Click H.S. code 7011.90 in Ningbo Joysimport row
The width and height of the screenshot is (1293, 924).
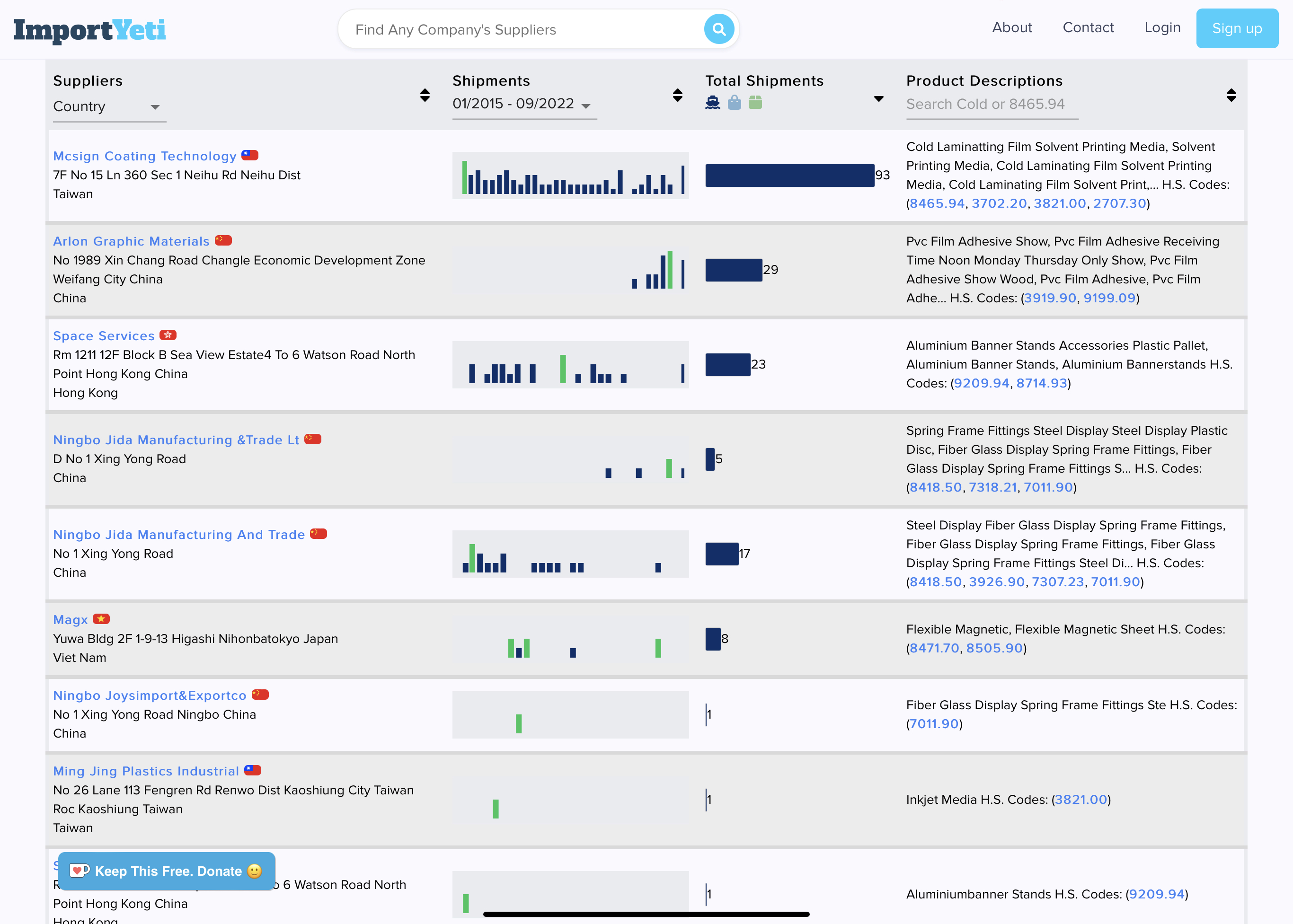click(x=934, y=724)
